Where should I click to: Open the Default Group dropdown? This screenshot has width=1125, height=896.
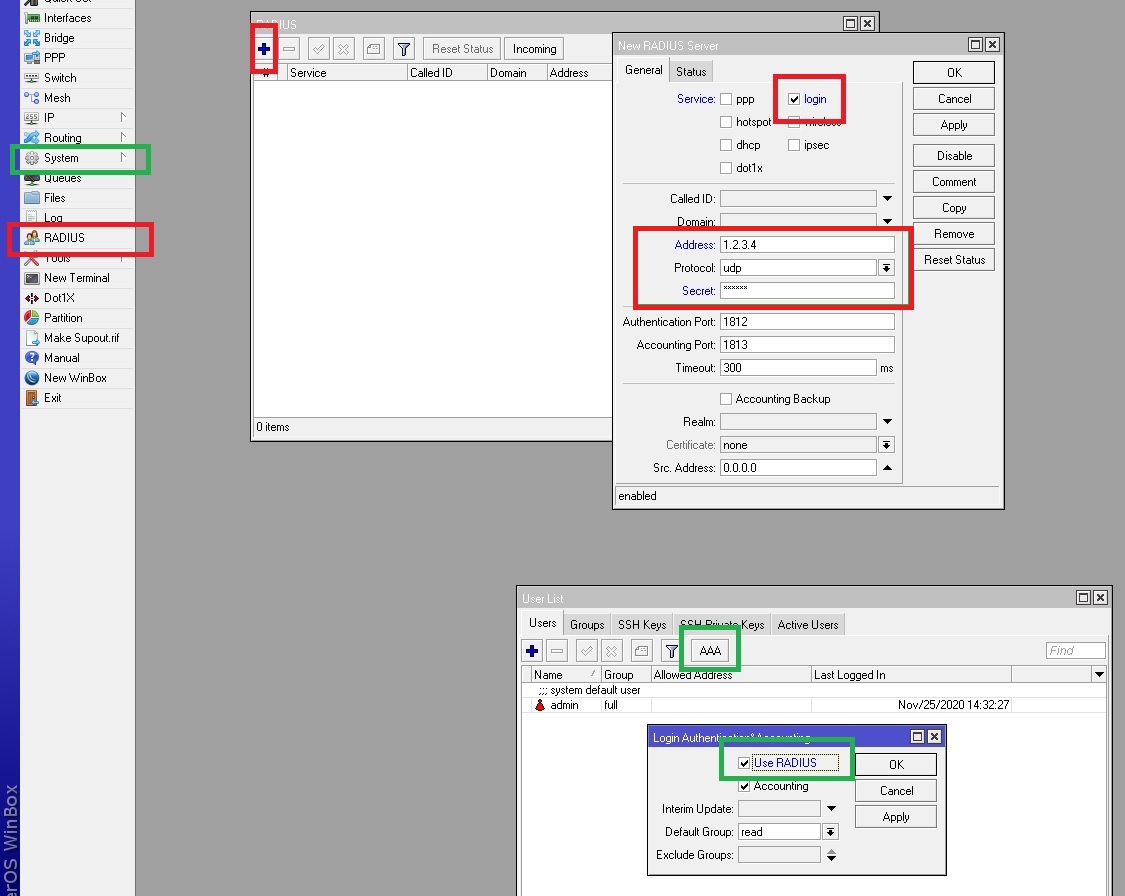pyautogui.click(x=831, y=832)
